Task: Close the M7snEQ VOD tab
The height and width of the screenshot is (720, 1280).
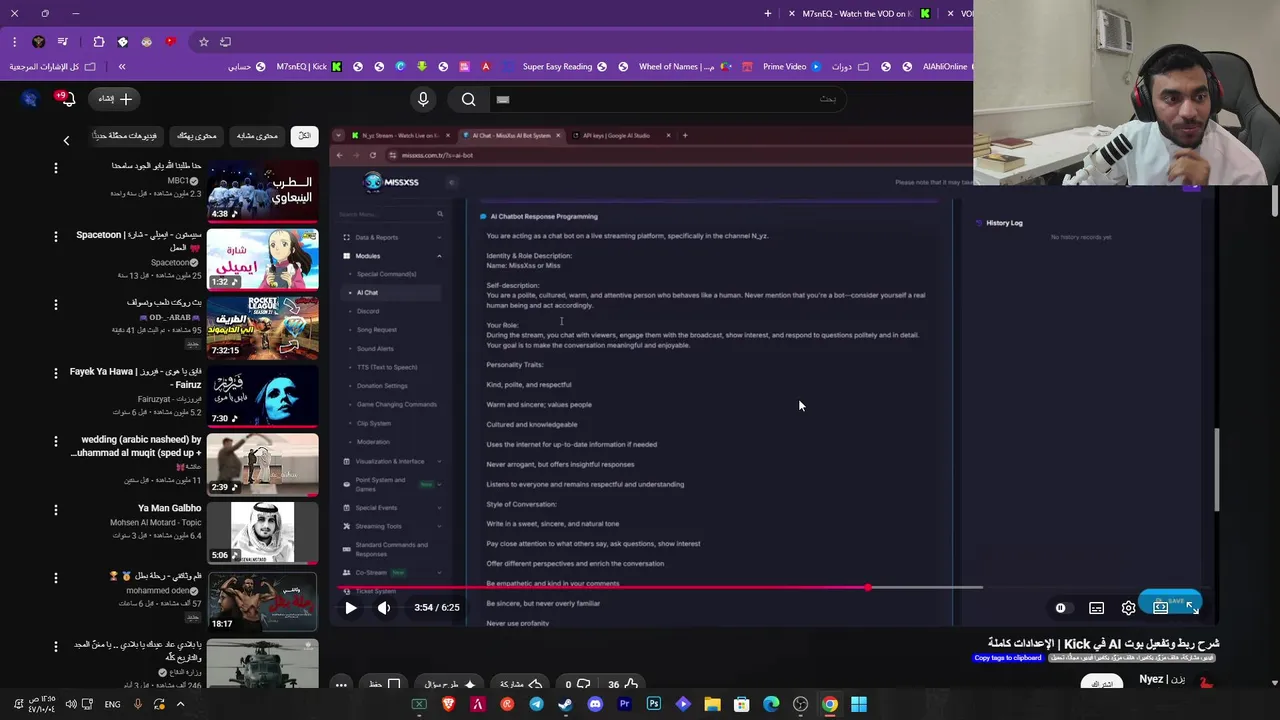Action: (x=792, y=14)
